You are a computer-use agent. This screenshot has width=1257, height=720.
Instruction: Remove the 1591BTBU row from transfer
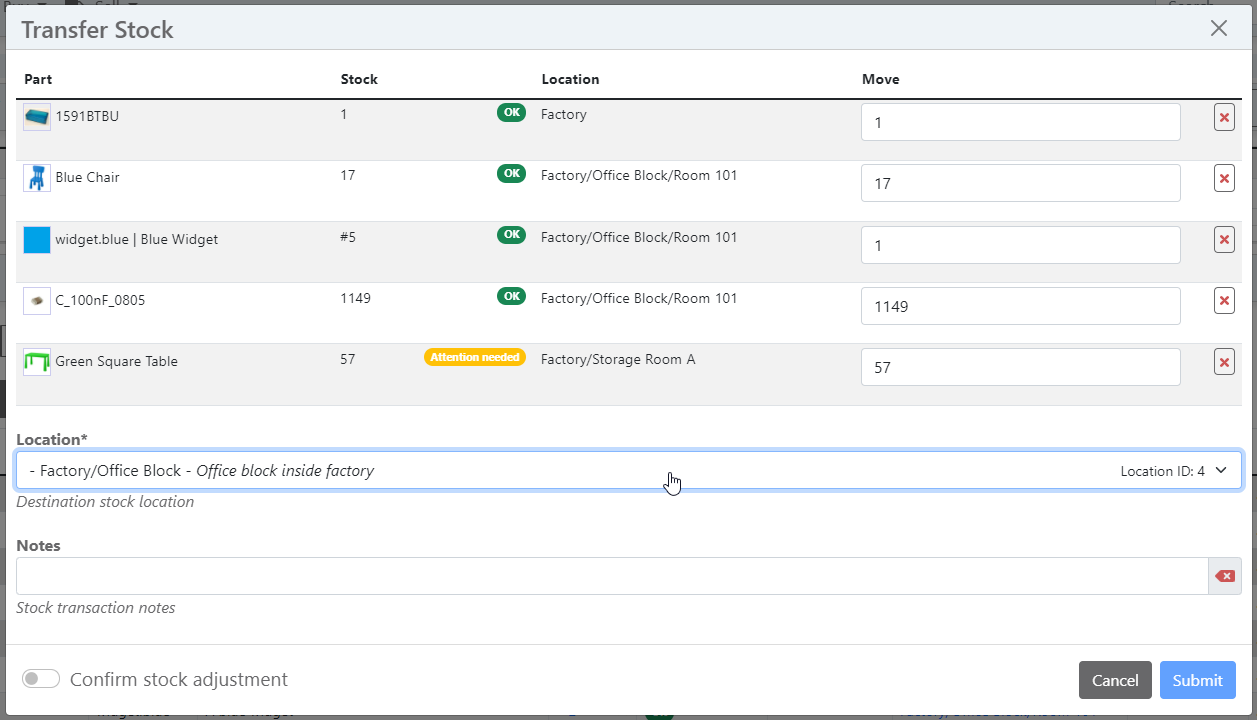(x=1223, y=118)
